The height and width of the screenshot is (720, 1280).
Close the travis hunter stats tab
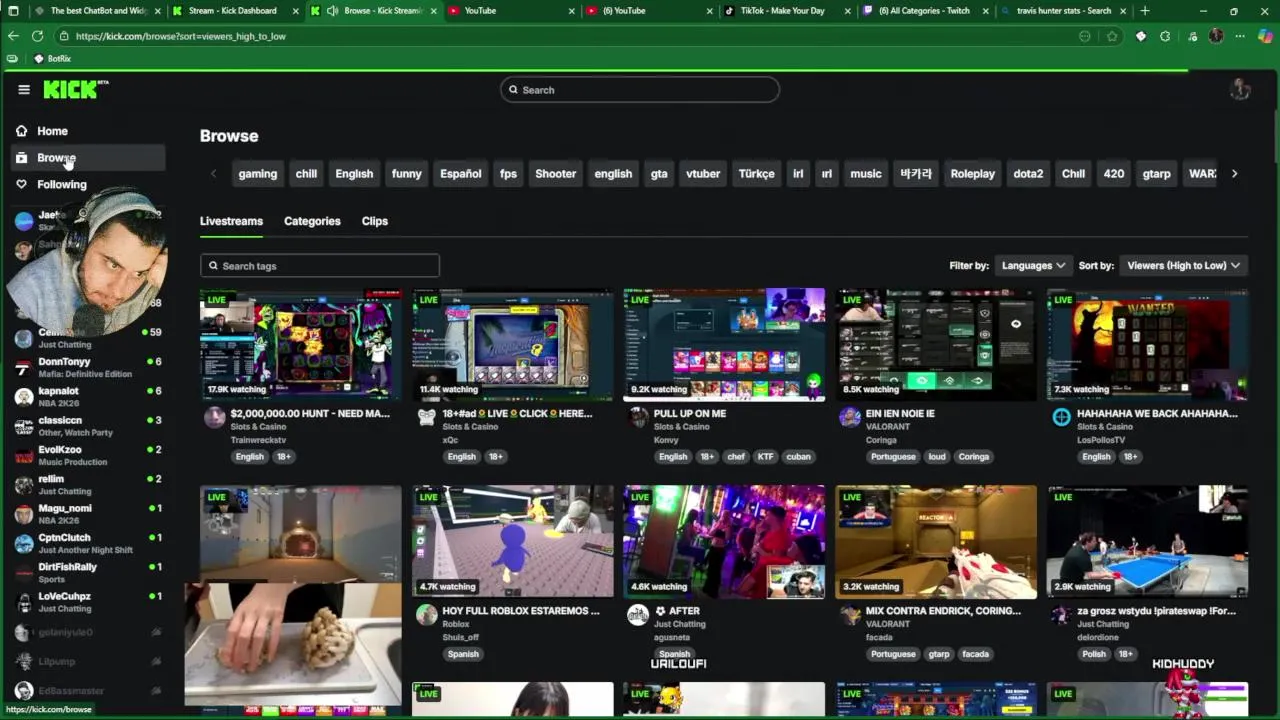pyautogui.click(x=1124, y=11)
